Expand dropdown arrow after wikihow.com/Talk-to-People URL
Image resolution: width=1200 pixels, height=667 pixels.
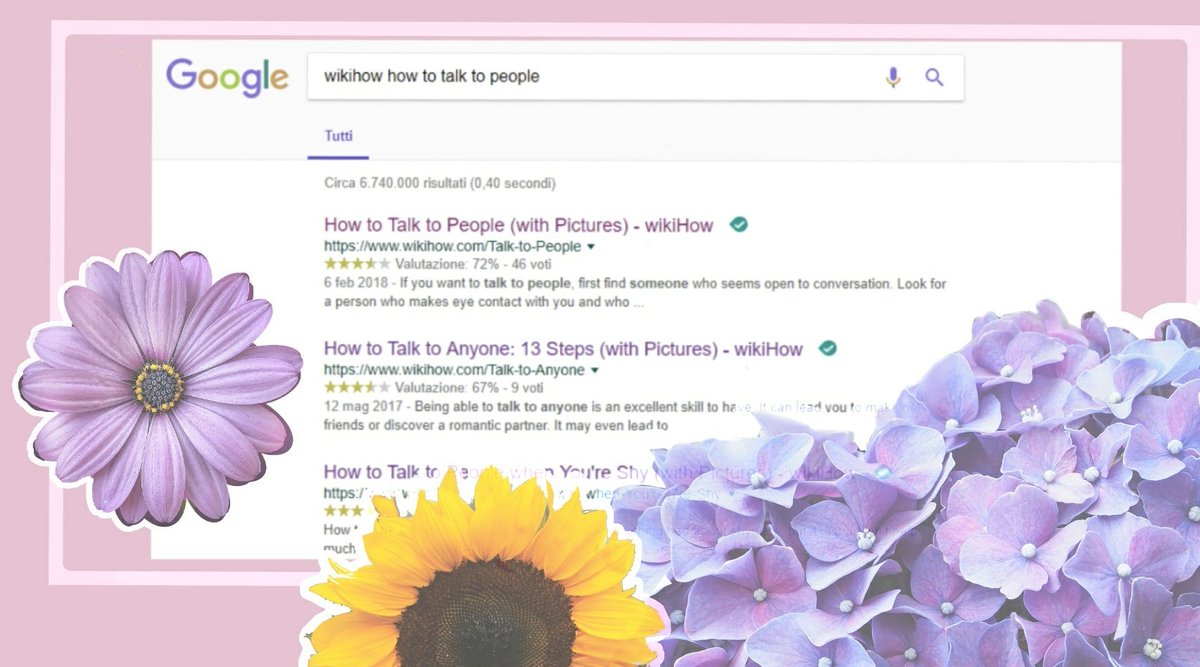point(591,246)
